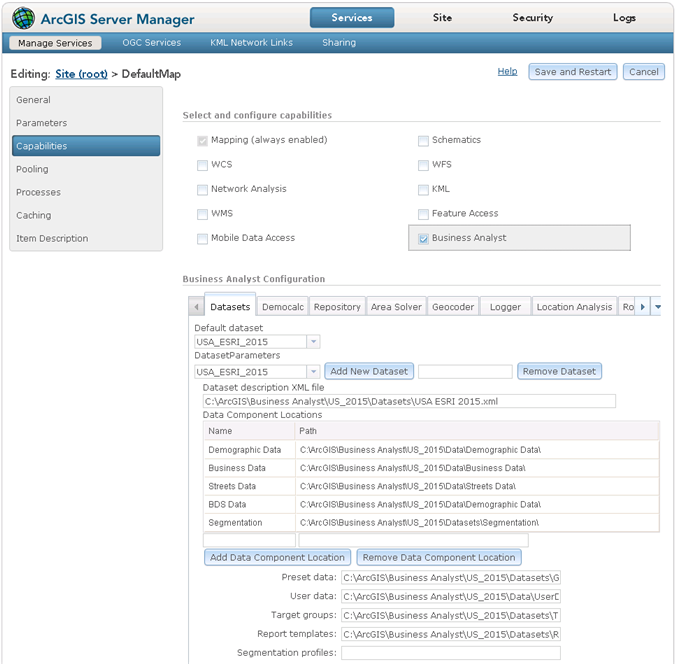
Task: Click Remove Dataset button
Action: [559, 371]
